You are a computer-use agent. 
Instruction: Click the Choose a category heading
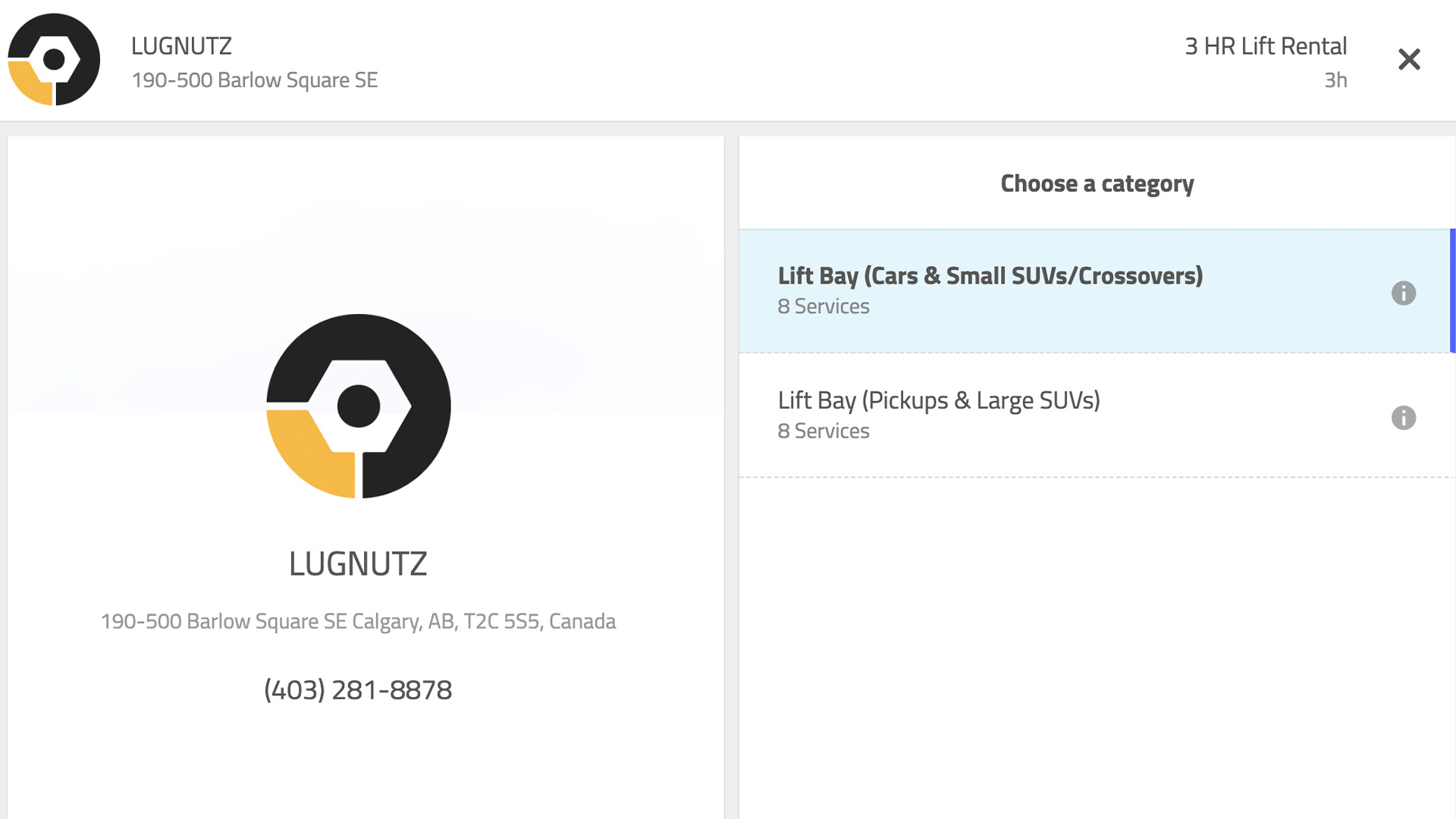tap(1097, 184)
